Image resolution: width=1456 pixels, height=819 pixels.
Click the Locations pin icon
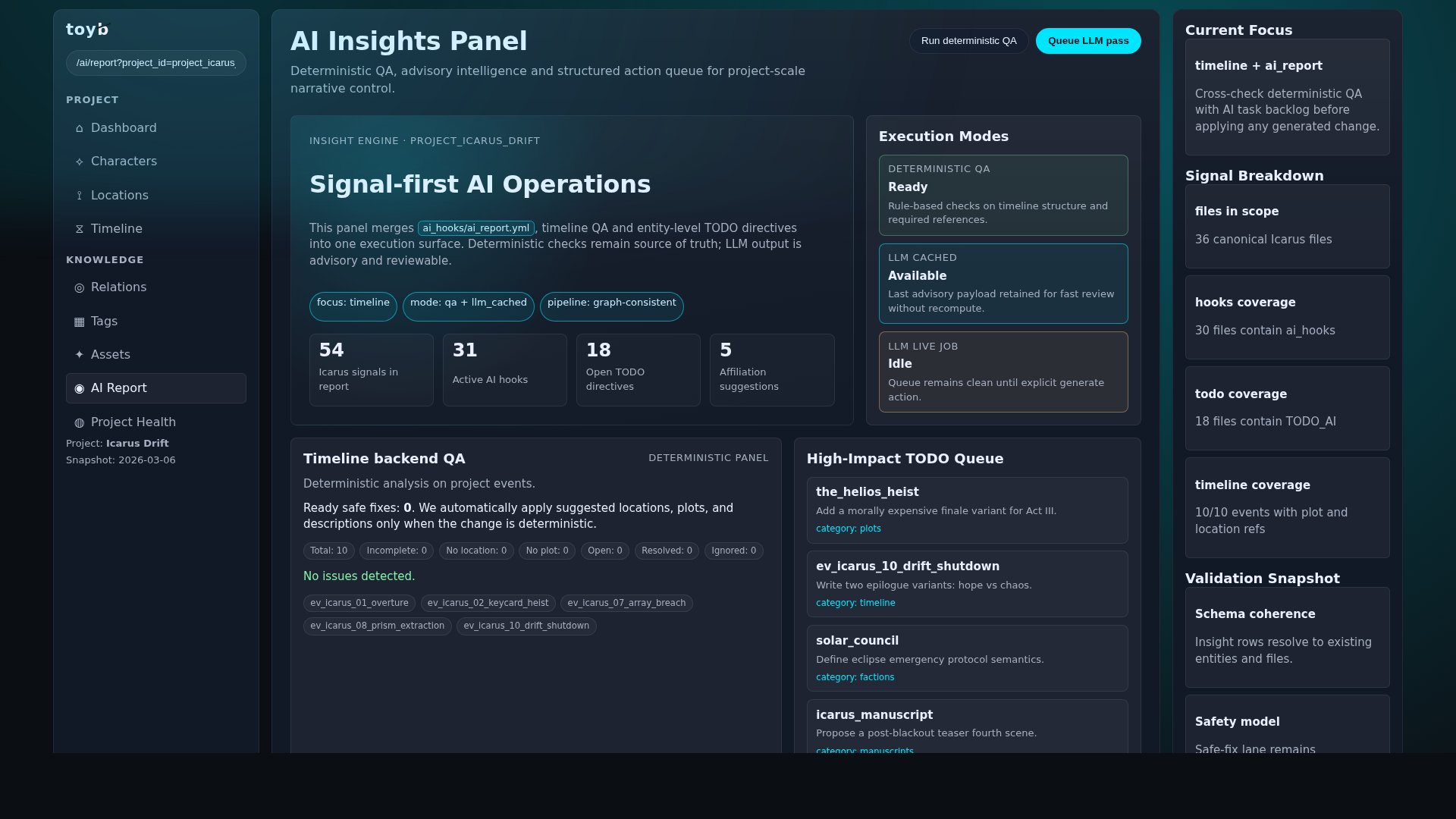(x=79, y=196)
